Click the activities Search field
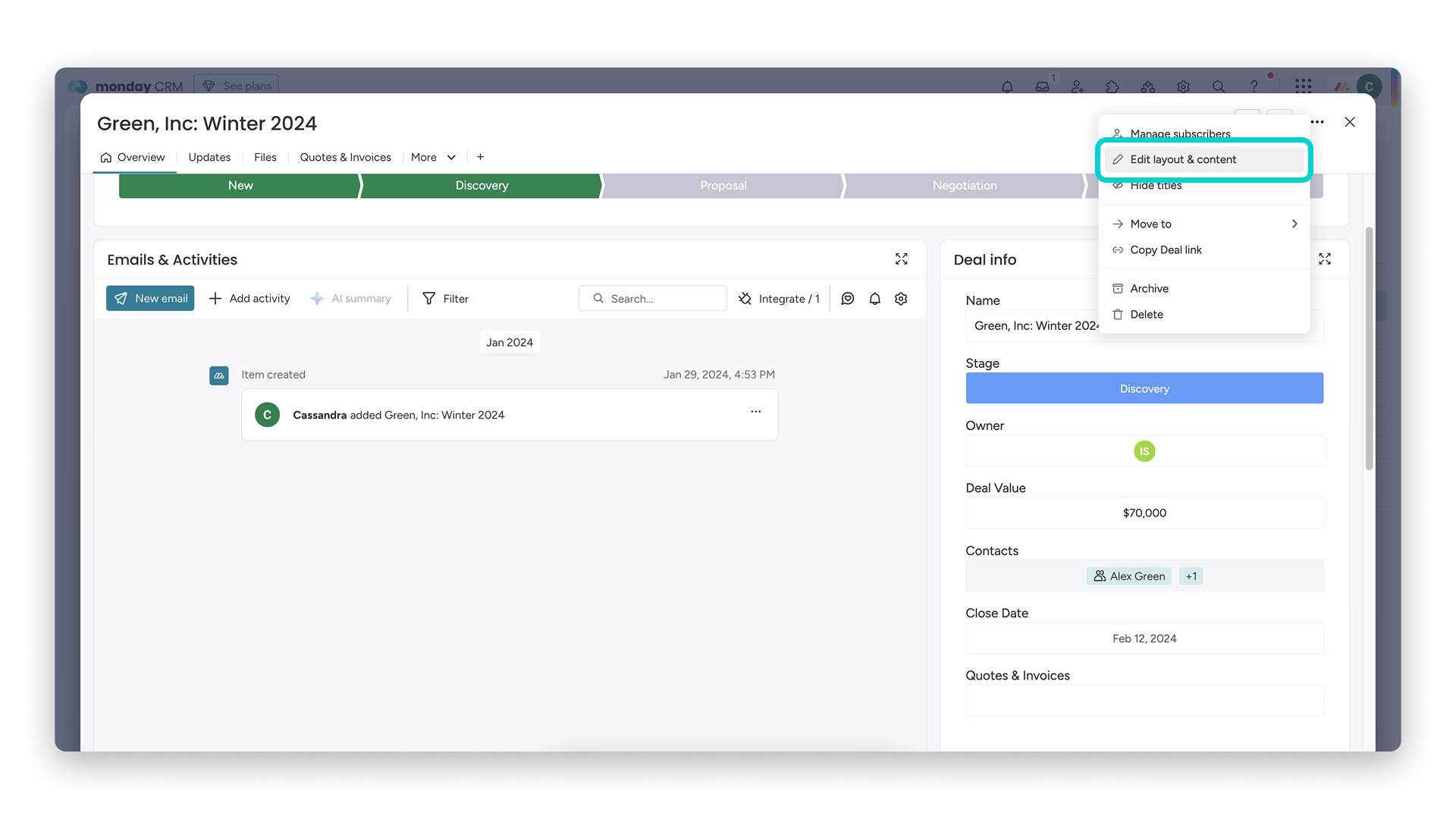Image resolution: width=1456 pixels, height=819 pixels. click(653, 299)
